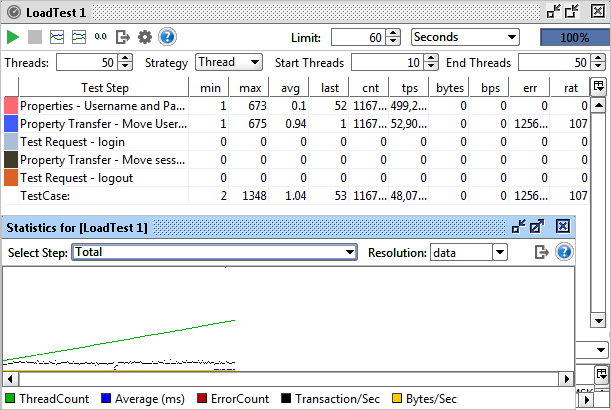Click the min column header
The image size is (611, 410).
pyautogui.click(x=210, y=87)
